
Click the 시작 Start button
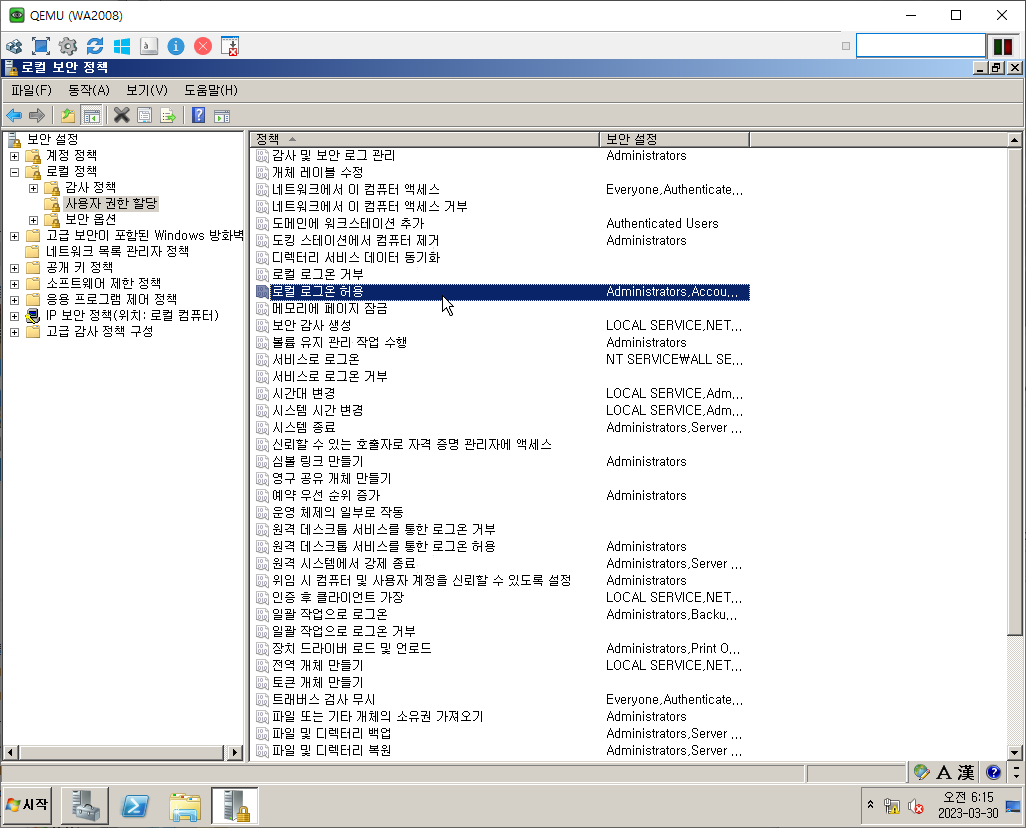[27, 805]
